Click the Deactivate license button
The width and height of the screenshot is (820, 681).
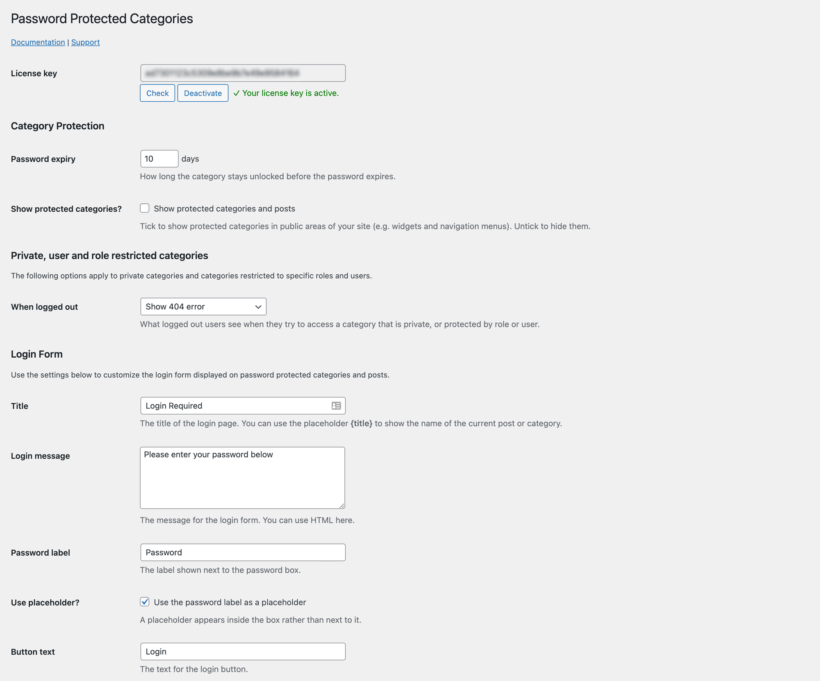pyautogui.click(x=202, y=93)
